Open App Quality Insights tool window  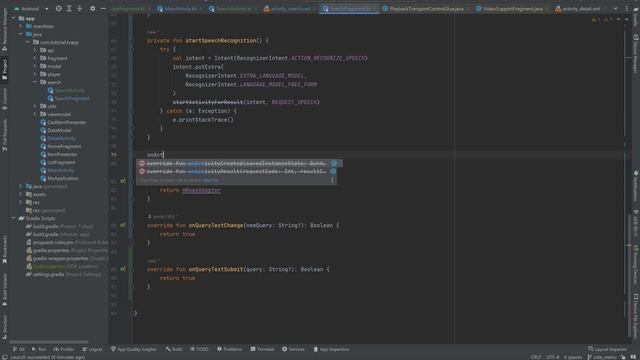tap(133, 349)
